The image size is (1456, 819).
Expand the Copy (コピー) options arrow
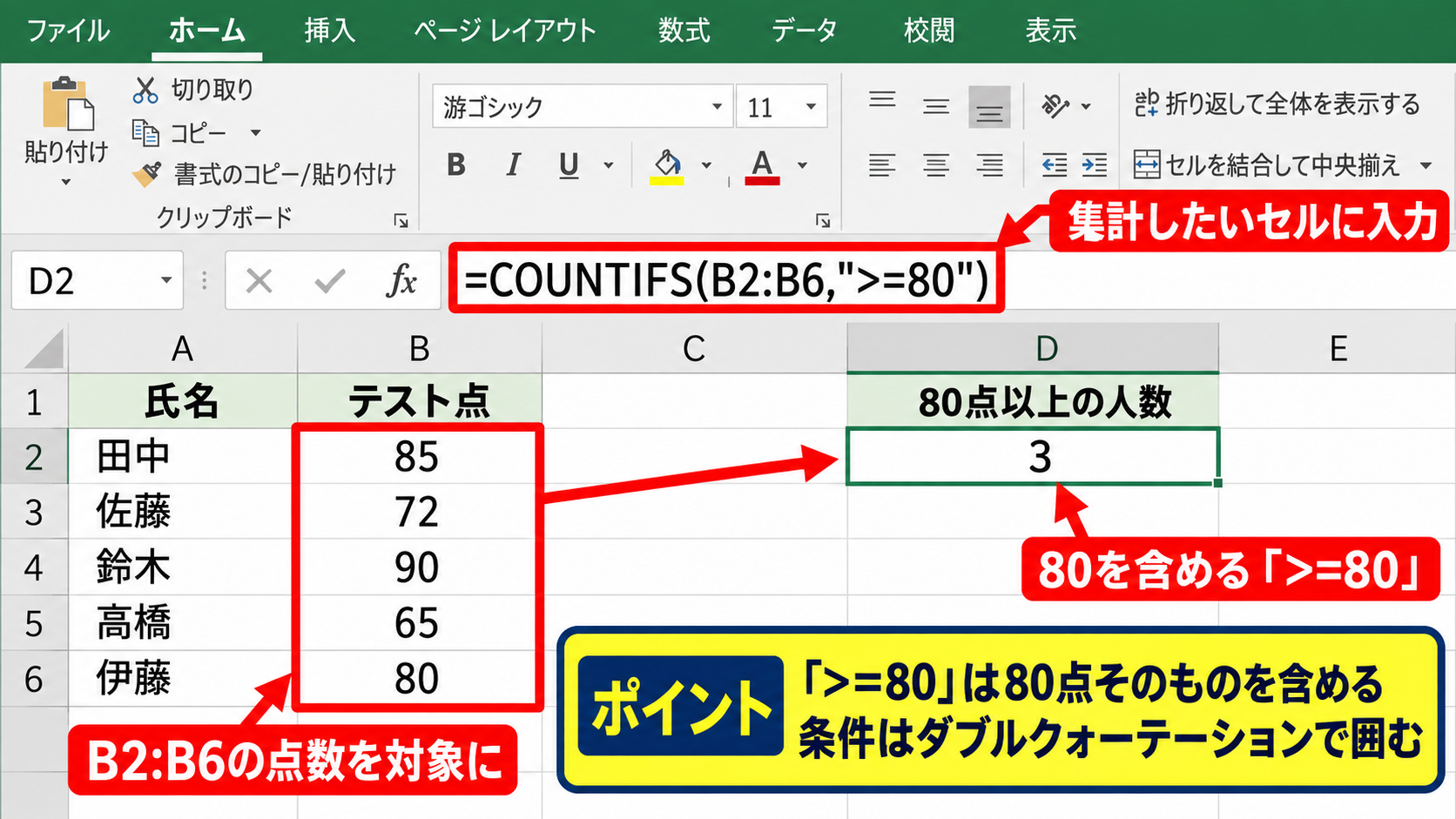coord(255,133)
